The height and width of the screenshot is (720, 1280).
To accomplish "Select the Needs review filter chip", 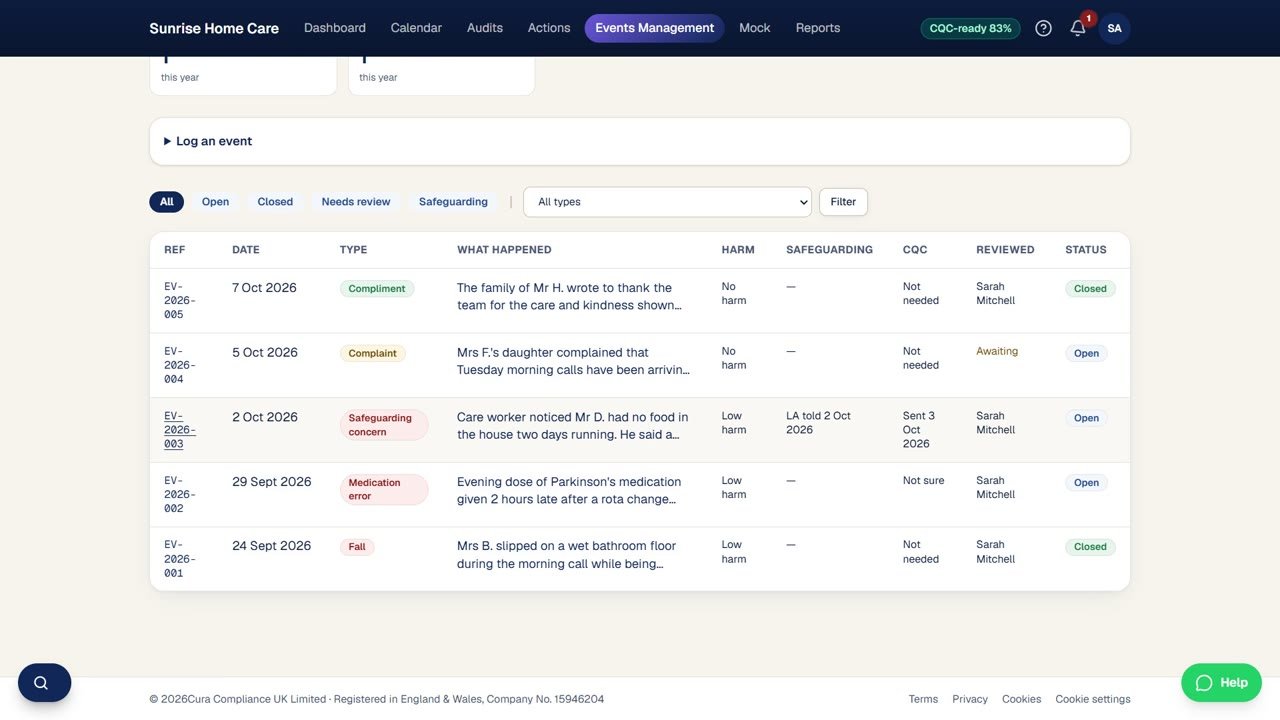I will click(x=356, y=202).
